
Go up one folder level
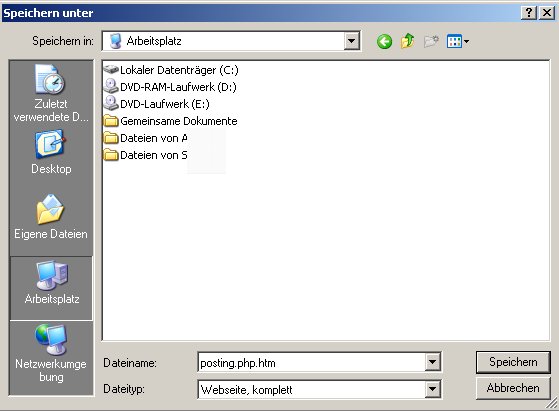click(x=407, y=41)
